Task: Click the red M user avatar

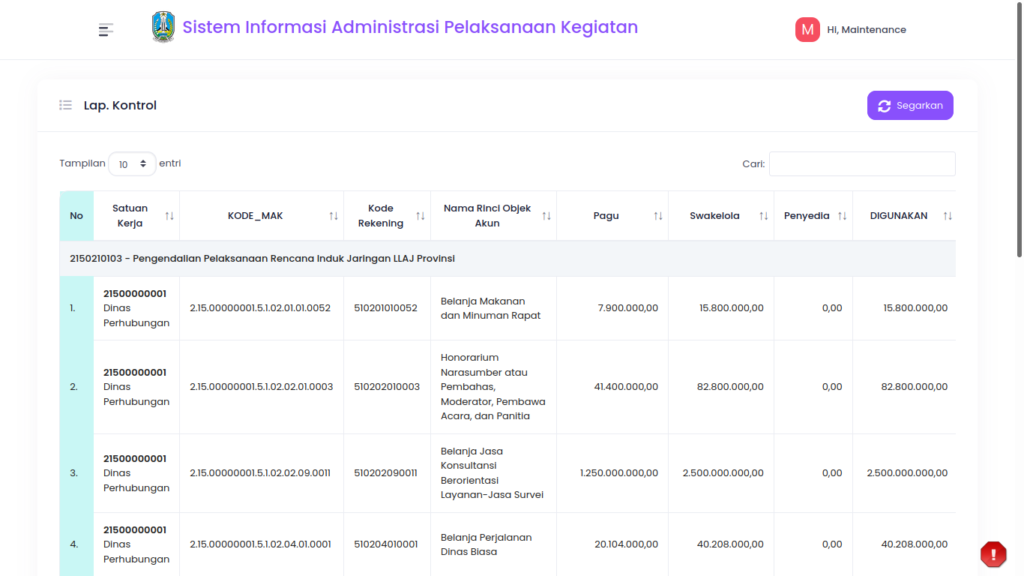Action: click(x=807, y=29)
